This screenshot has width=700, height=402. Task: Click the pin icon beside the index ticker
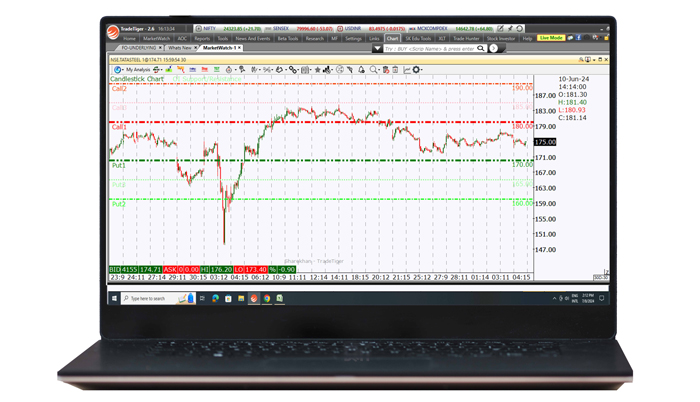510,29
